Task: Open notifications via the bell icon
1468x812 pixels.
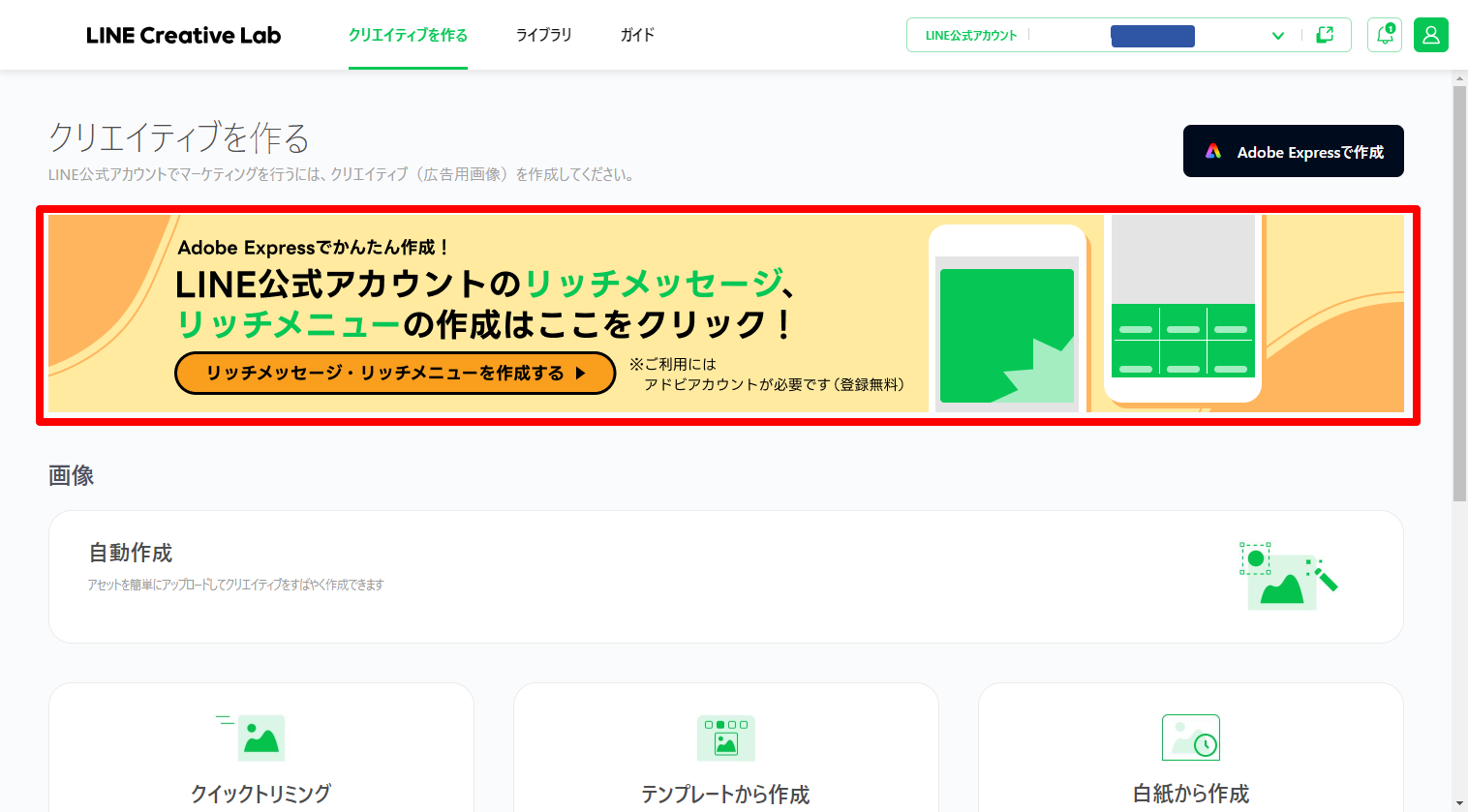Action: [x=1384, y=35]
